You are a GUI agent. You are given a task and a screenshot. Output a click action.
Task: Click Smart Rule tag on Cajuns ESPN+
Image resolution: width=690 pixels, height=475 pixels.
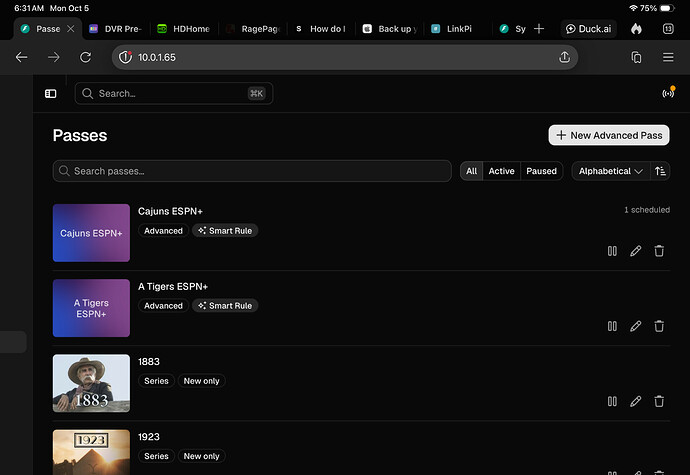(x=225, y=231)
